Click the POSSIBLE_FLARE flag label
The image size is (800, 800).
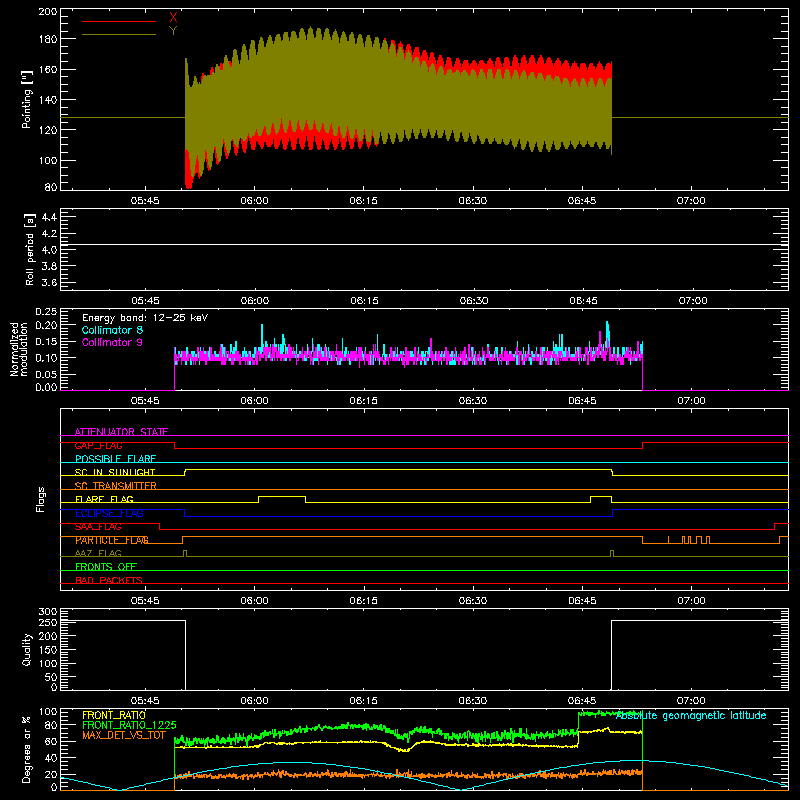(115, 459)
